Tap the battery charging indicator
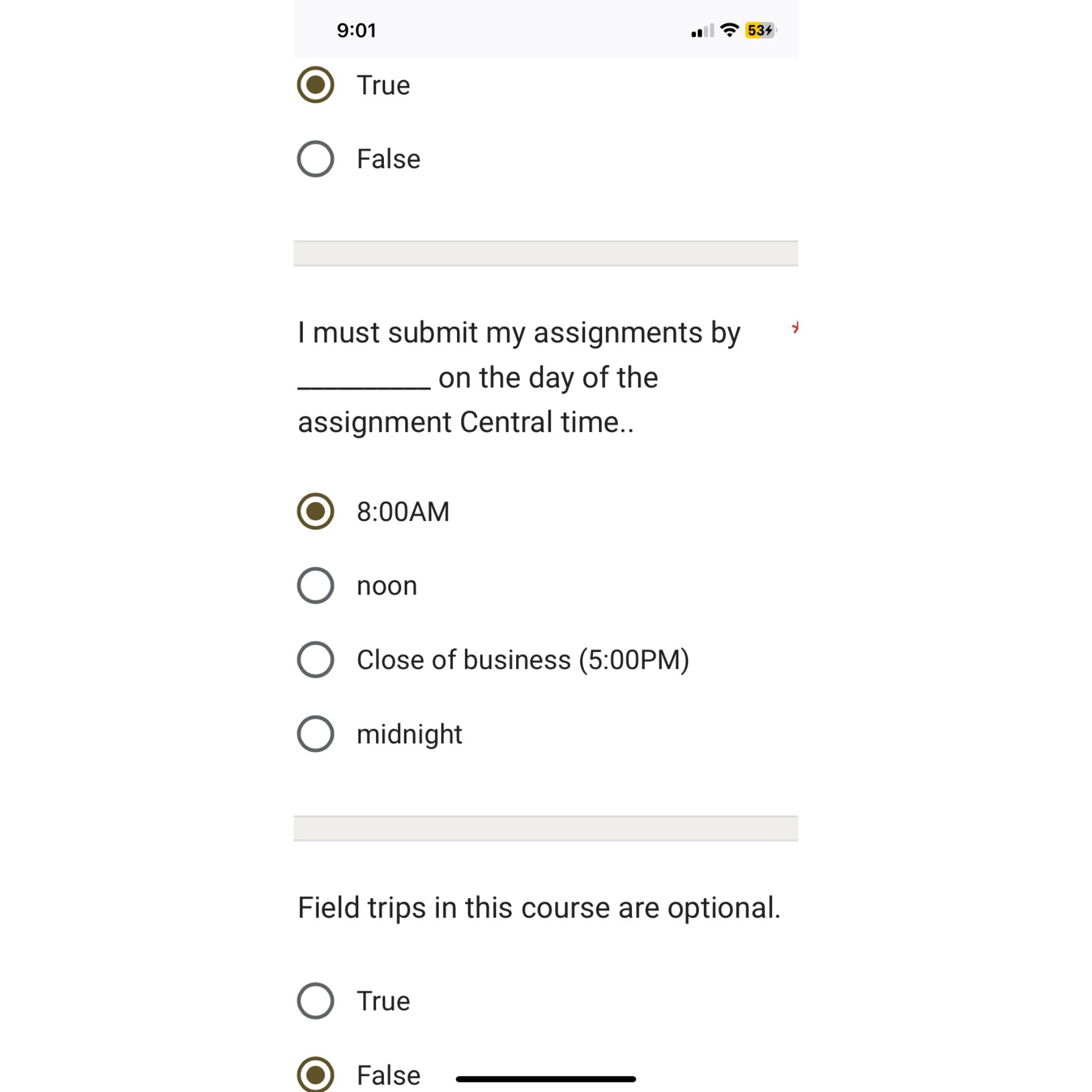1092x1092 pixels. pos(761,30)
